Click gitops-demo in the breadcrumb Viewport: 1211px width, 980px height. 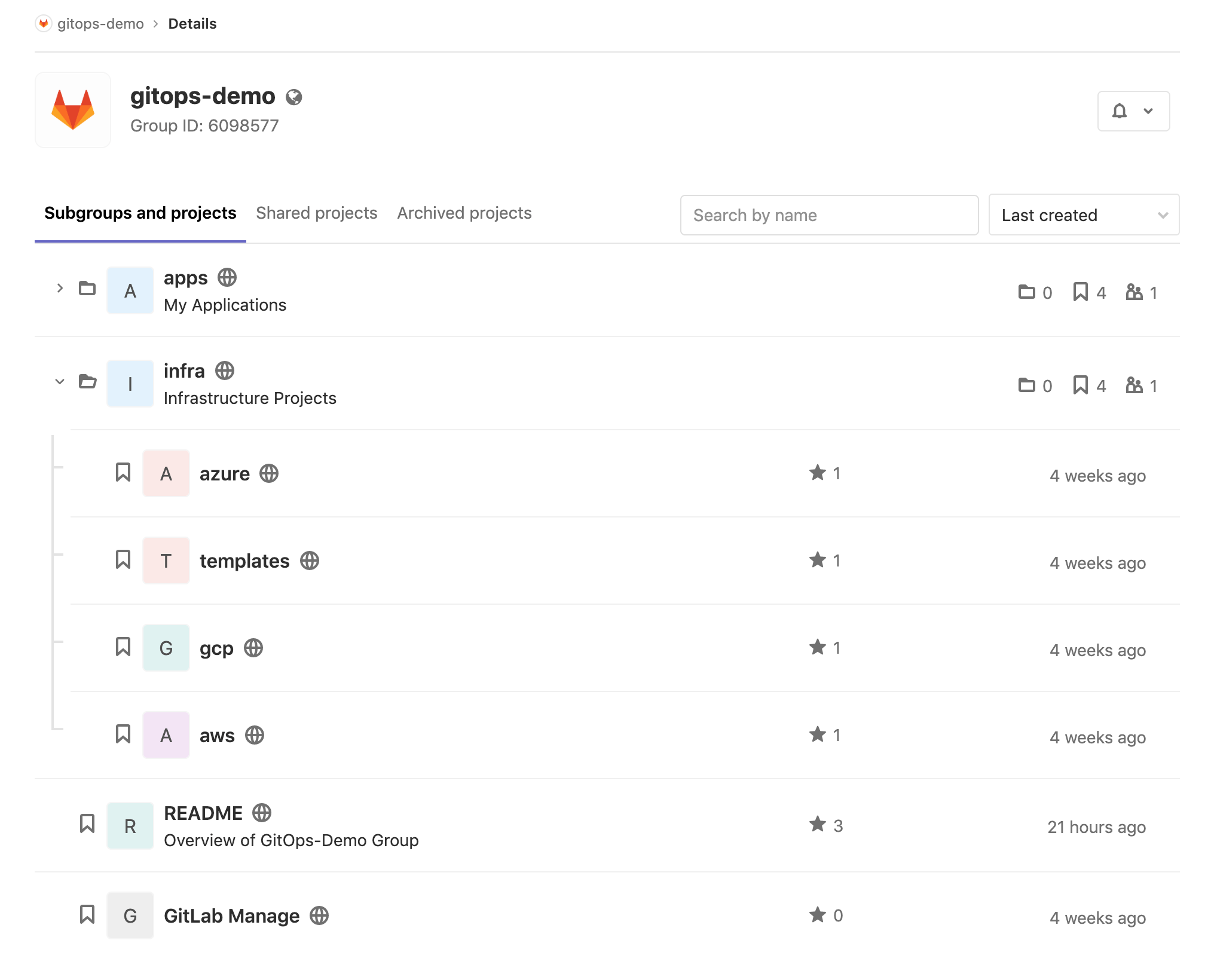tap(100, 23)
